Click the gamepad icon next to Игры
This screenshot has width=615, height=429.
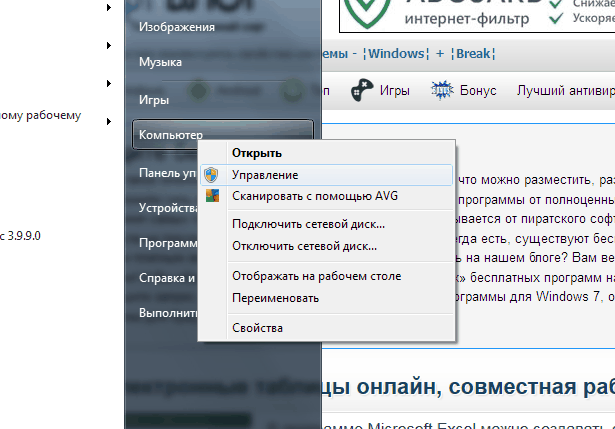tap(362, 90)
